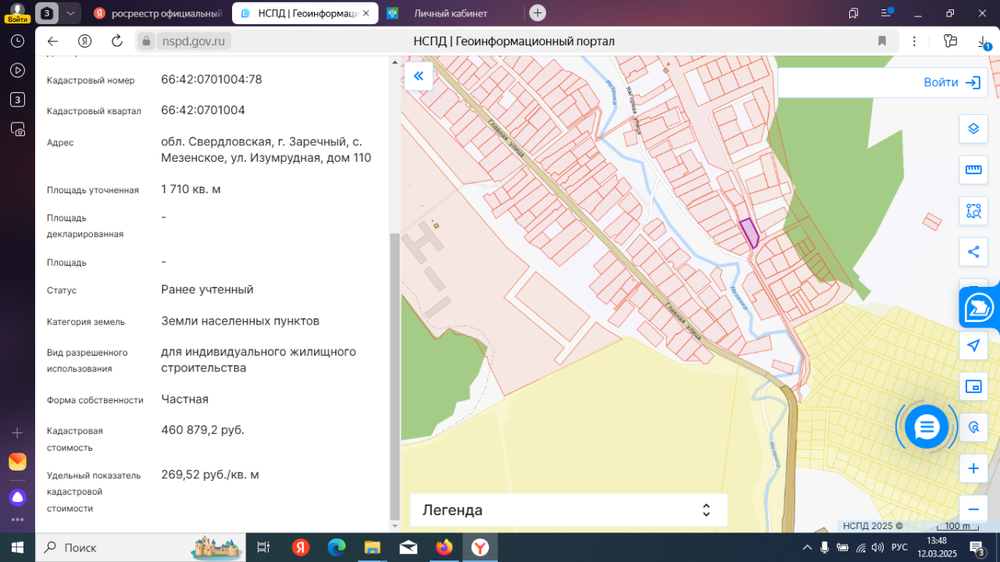Click the highlighted purple parcel on map
Image resolution: width=1000 pixels, height=562 pixels.
749,232
